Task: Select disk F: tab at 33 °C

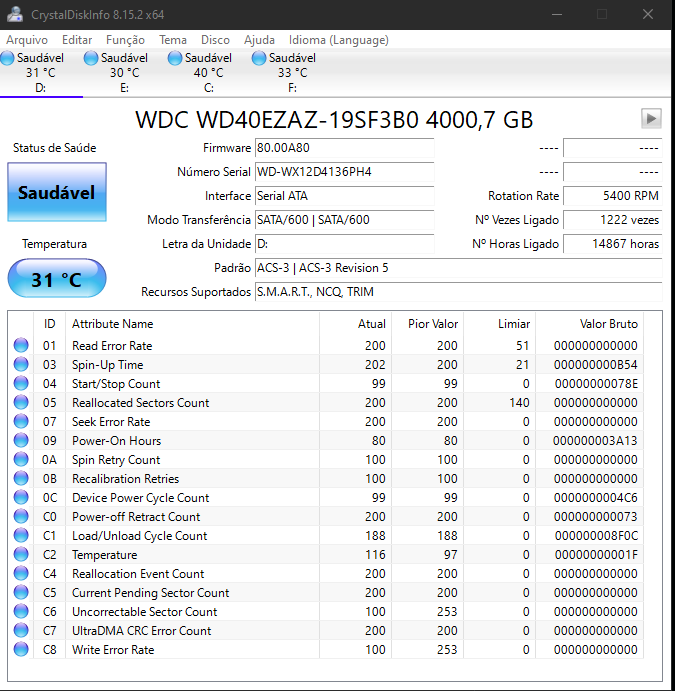Action: (292, 72)
